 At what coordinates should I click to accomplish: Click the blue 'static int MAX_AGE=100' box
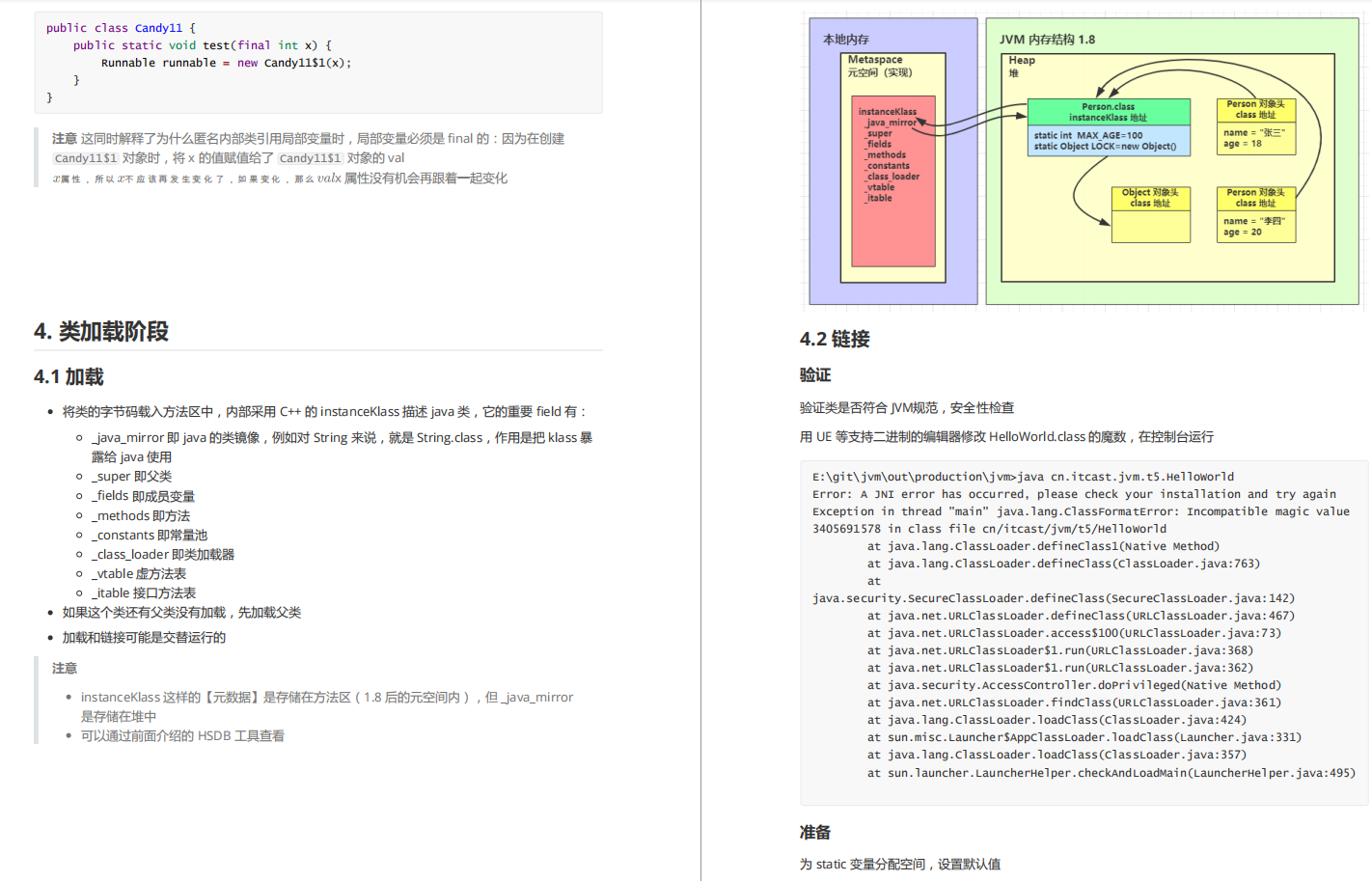pyautogui.click(x=1108, y=141)
